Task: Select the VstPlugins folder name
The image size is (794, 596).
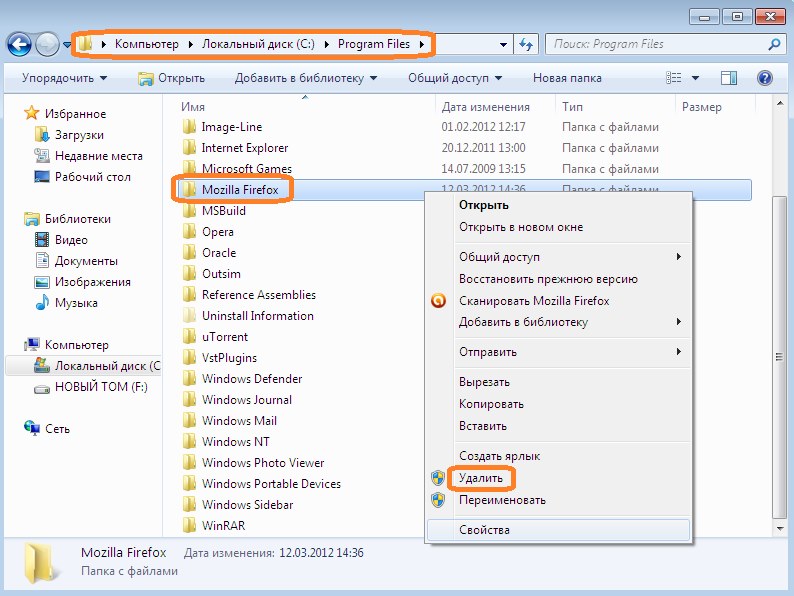Action: pyautogui.click(x=229, y=357)
